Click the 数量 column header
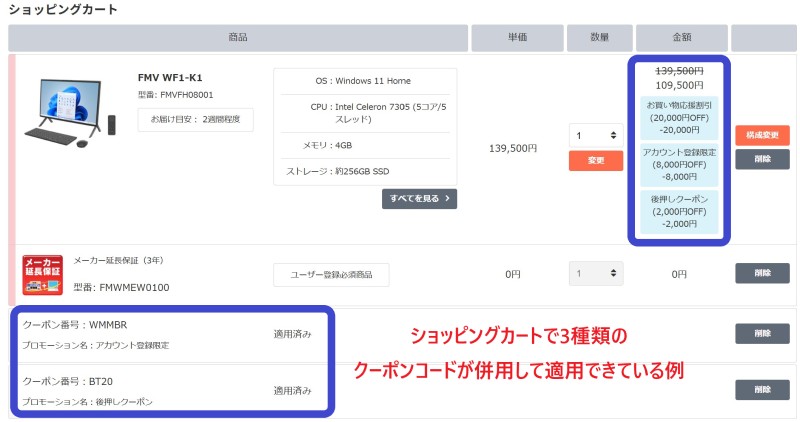Image resolution: width=800 pixels, height=422 pixels. click(599, 38)
